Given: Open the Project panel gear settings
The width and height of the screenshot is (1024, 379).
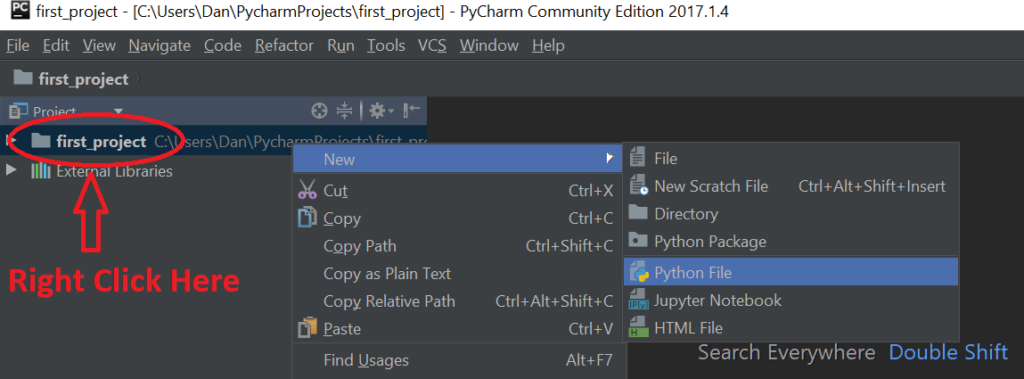Looking at the screenshot, I should 381,111.
